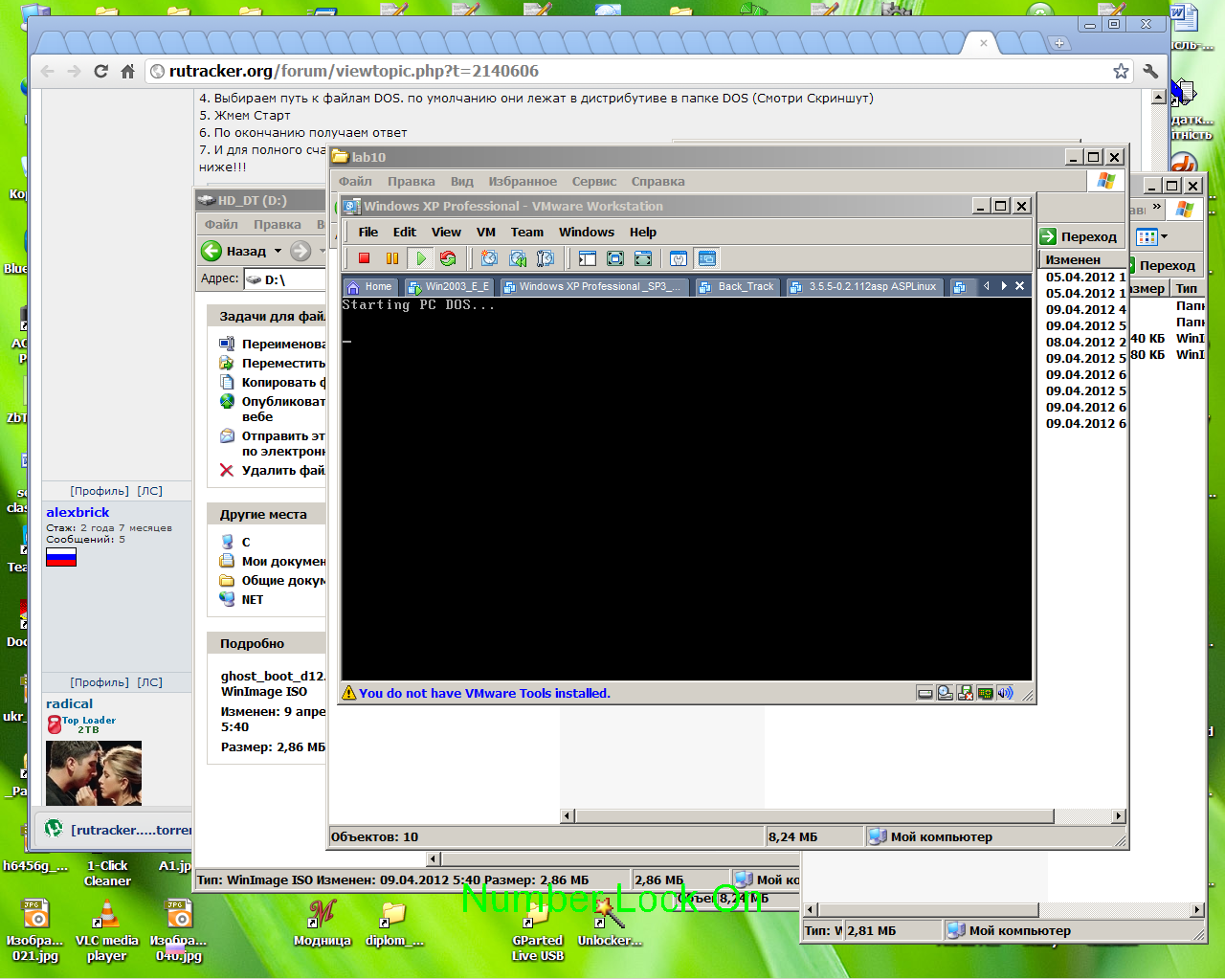Open Правка menu in the lab10 window

(x=411, y=181)
